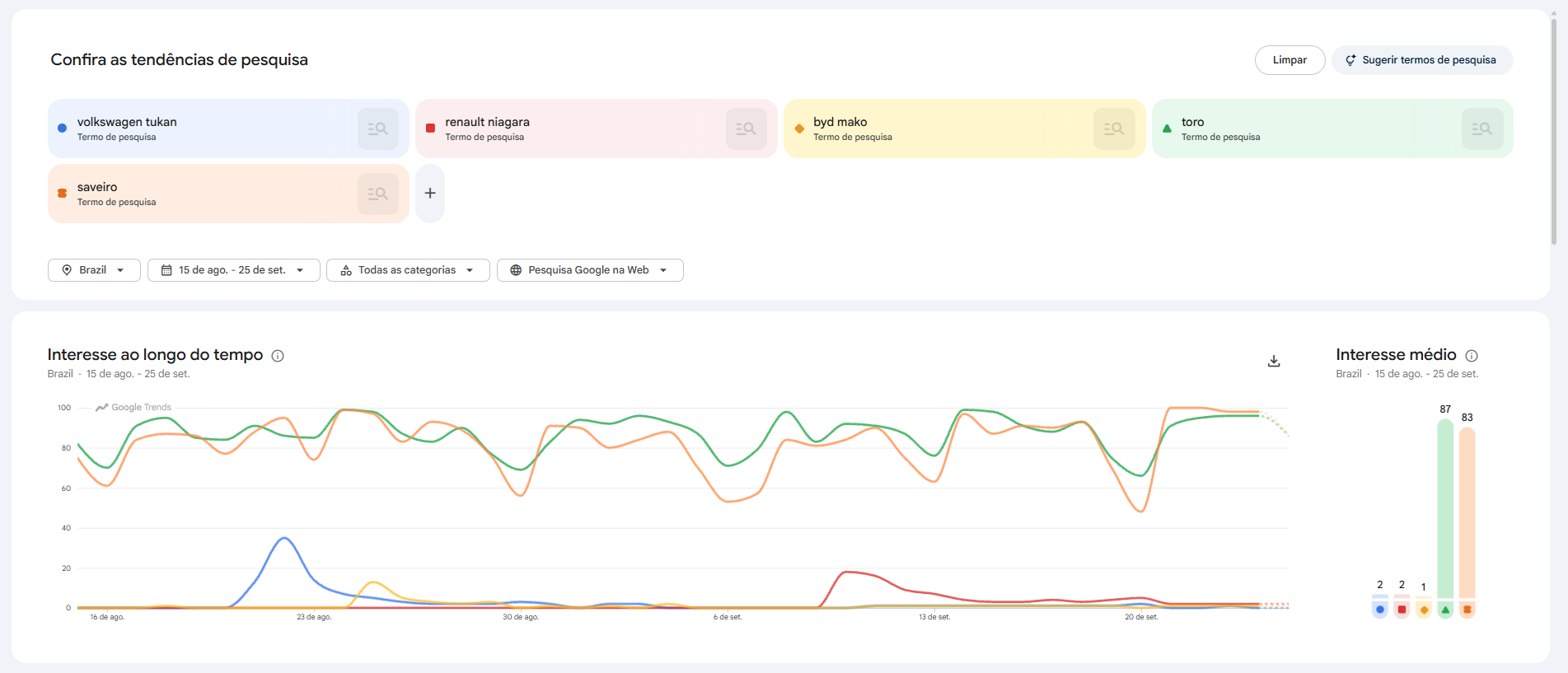Open the volkswagen tukan search details icon
The image size is (1568, 673).
point(378,129)
